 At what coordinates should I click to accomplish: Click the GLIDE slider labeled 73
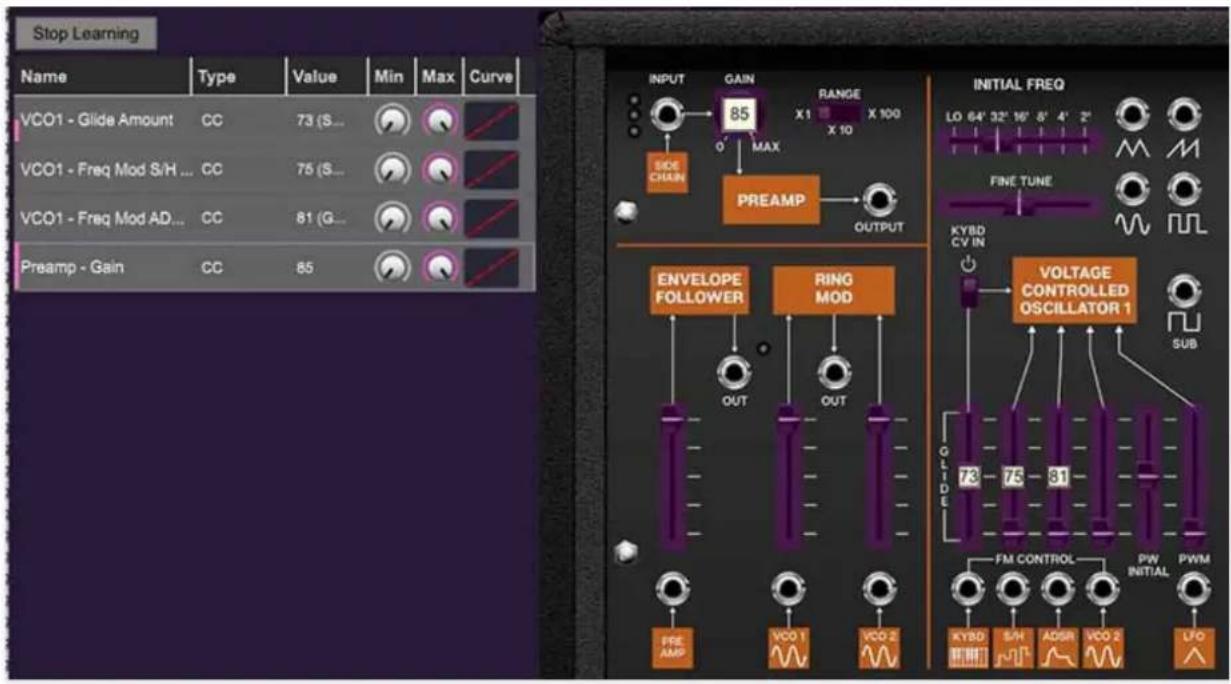[968, 474]
